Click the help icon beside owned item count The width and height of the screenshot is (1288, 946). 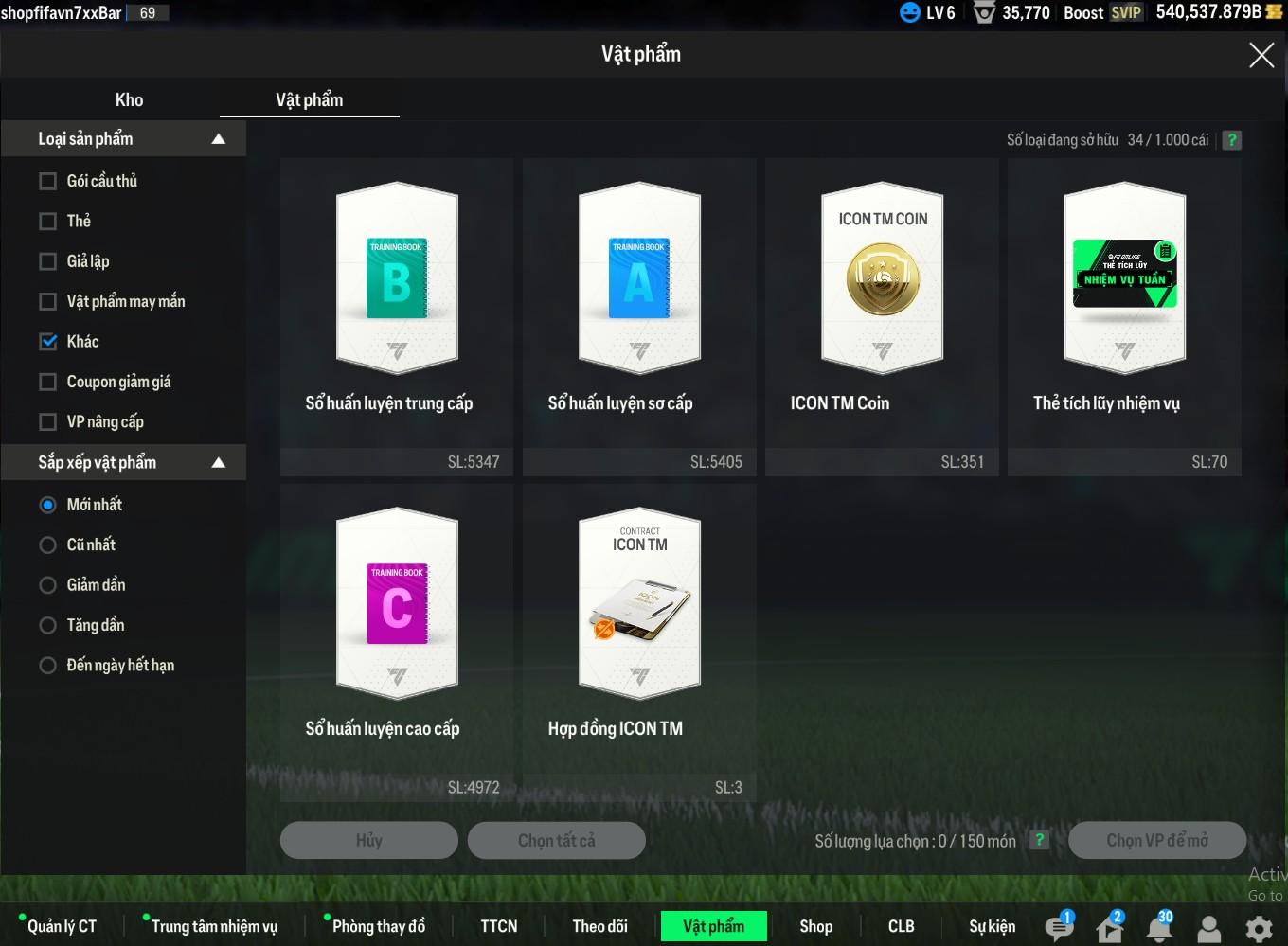pos(1231,140)
